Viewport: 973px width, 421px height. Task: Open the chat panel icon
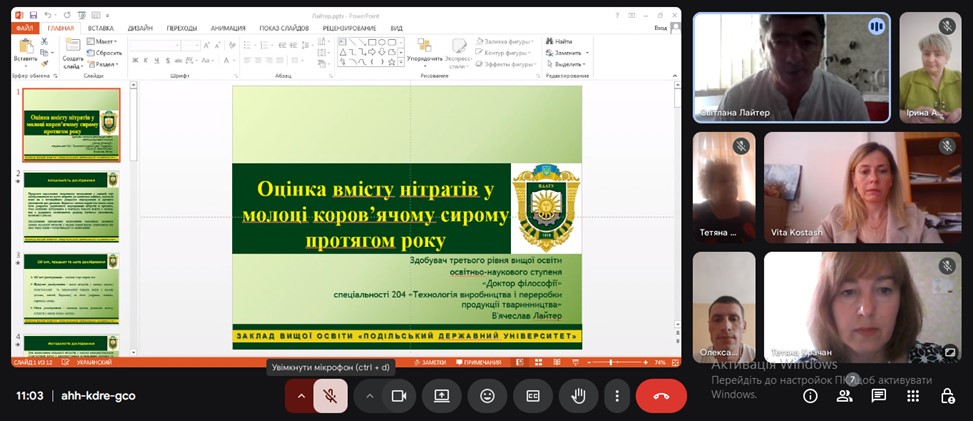[x=878, y=395]
